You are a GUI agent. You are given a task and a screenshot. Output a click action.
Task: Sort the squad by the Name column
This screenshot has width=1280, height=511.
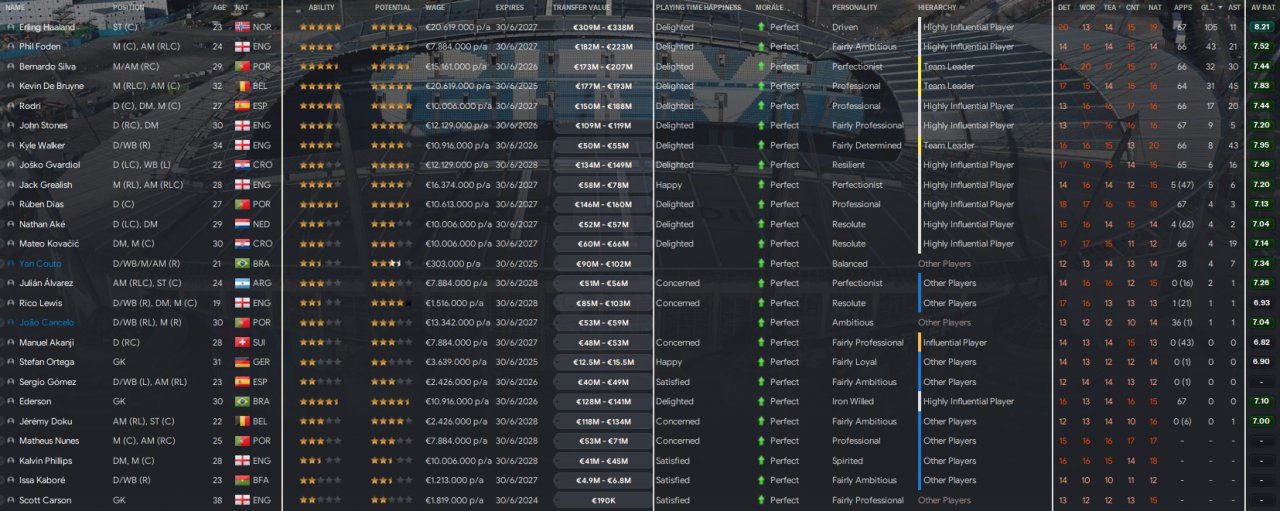pyautogui.click(x=15, y=7)
